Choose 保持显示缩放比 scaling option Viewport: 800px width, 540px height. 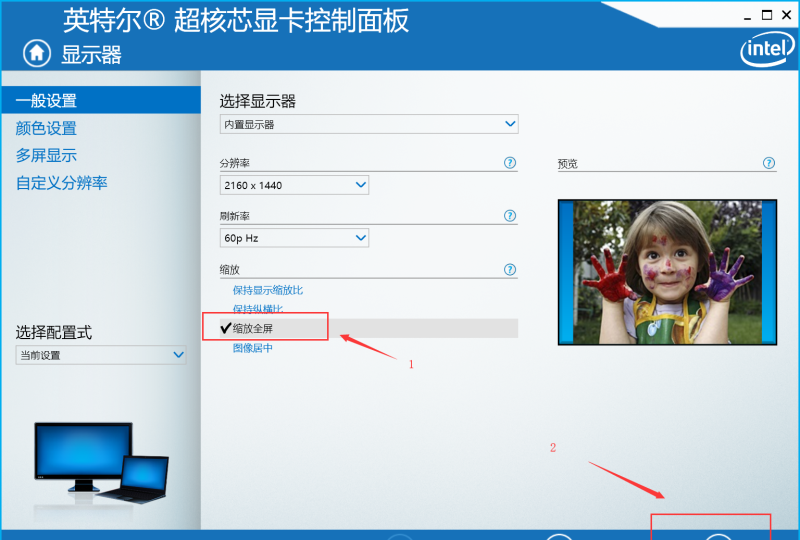coord(268,290)
